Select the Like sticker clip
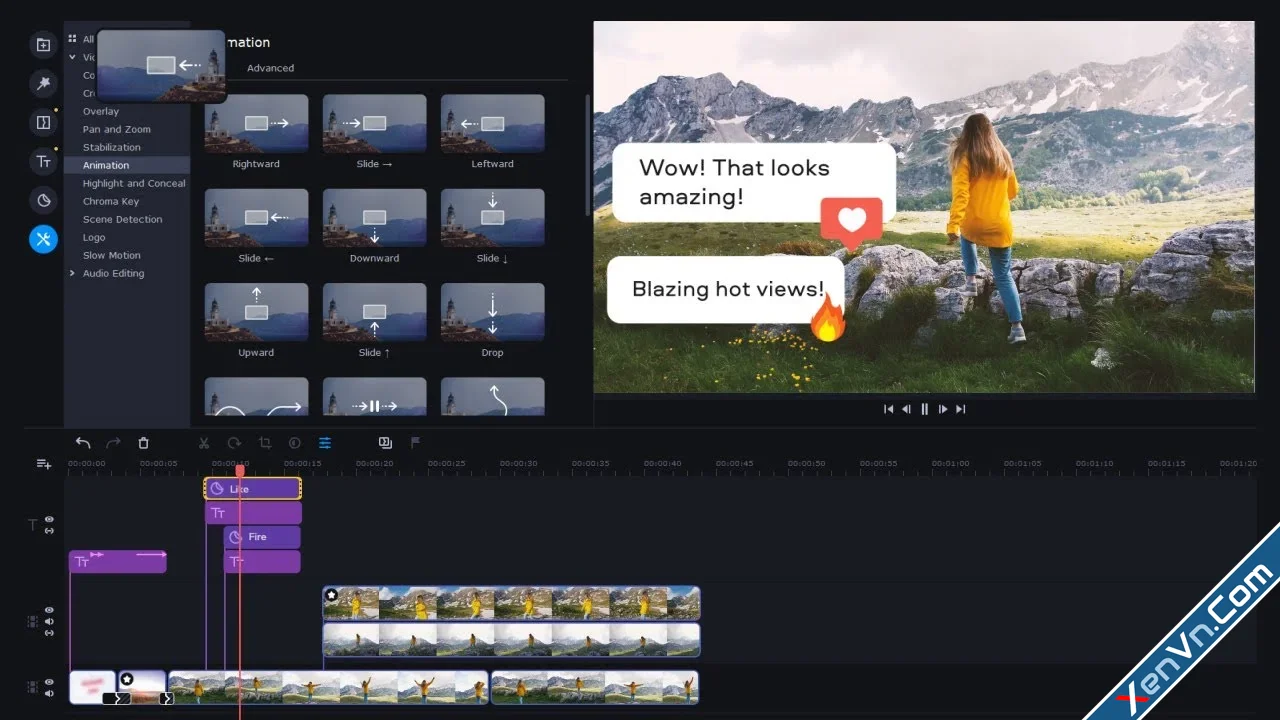The width and height of the screenshot is (1280, 720). [x=252, y=489]
